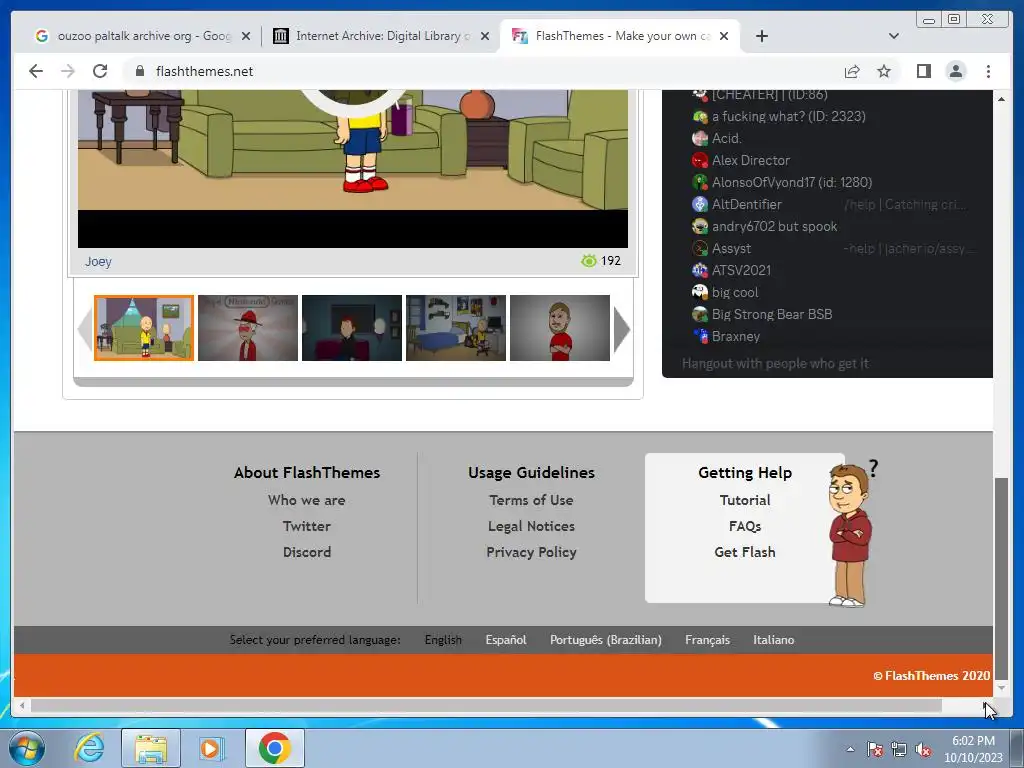Open the Twitter footer link

tap(306, 526)
